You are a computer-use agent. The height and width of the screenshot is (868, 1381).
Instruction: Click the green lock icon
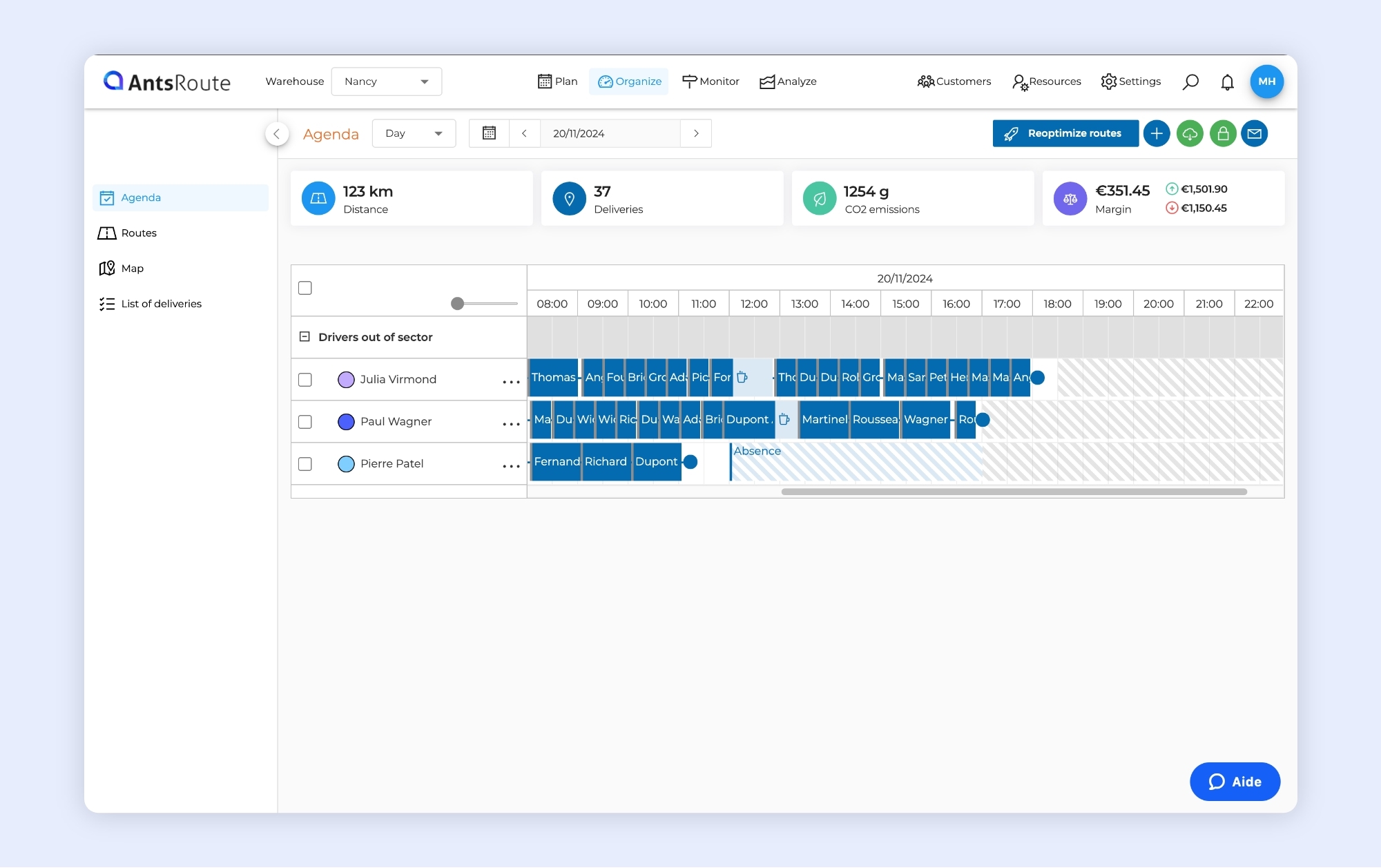1222,133
